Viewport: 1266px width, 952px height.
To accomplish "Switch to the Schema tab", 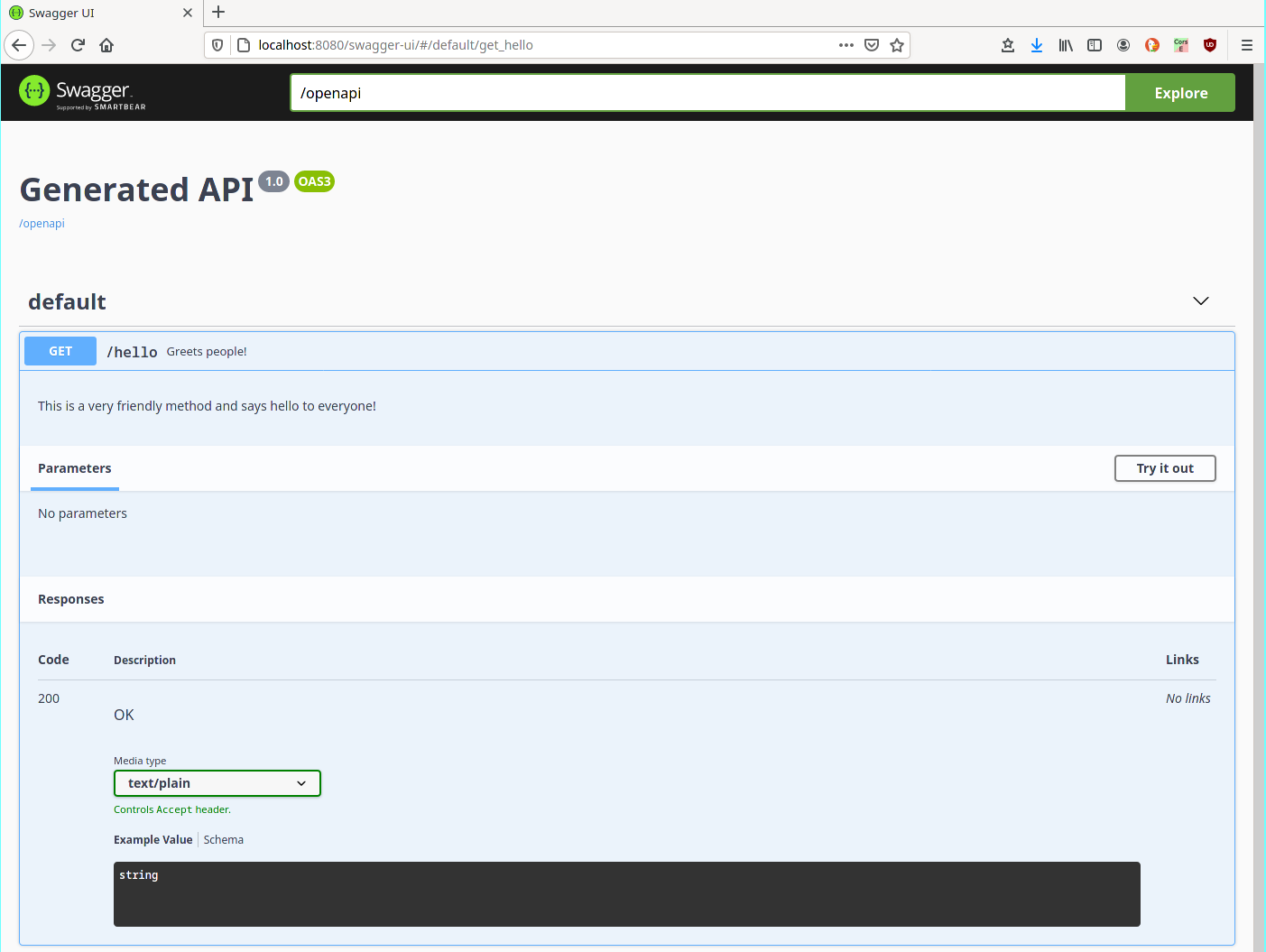I will (224, 840).
